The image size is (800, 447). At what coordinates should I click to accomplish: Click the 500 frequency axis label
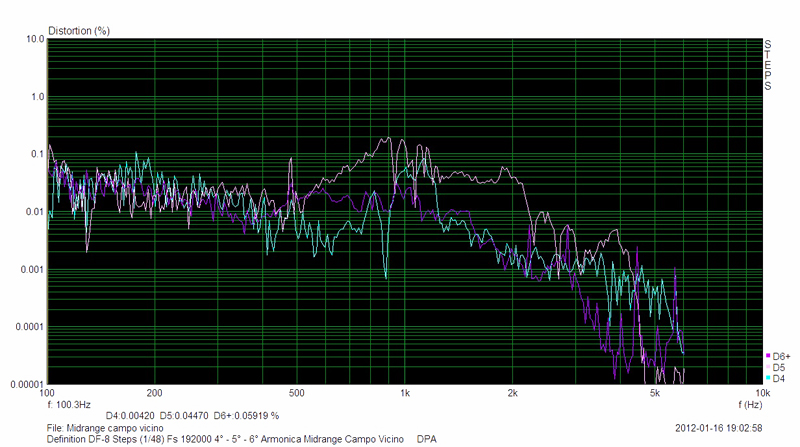(296, 393)
